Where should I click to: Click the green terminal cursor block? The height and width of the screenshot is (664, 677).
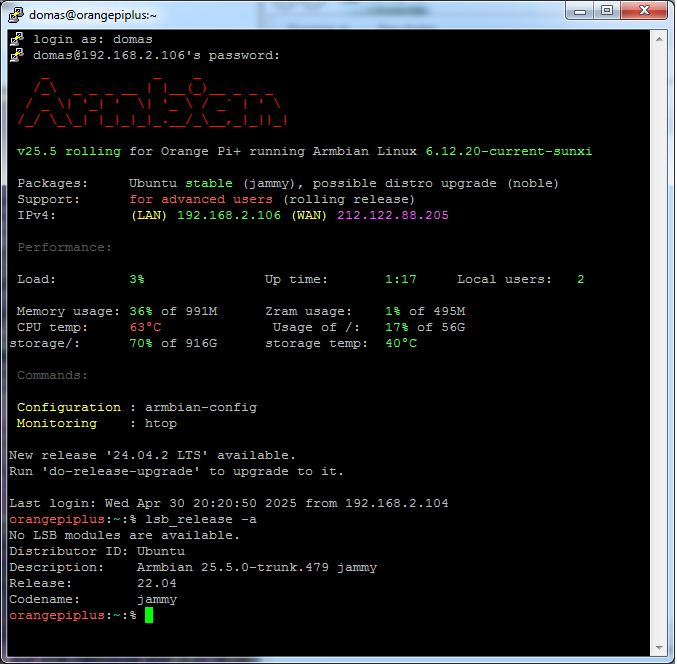(149, 615)
